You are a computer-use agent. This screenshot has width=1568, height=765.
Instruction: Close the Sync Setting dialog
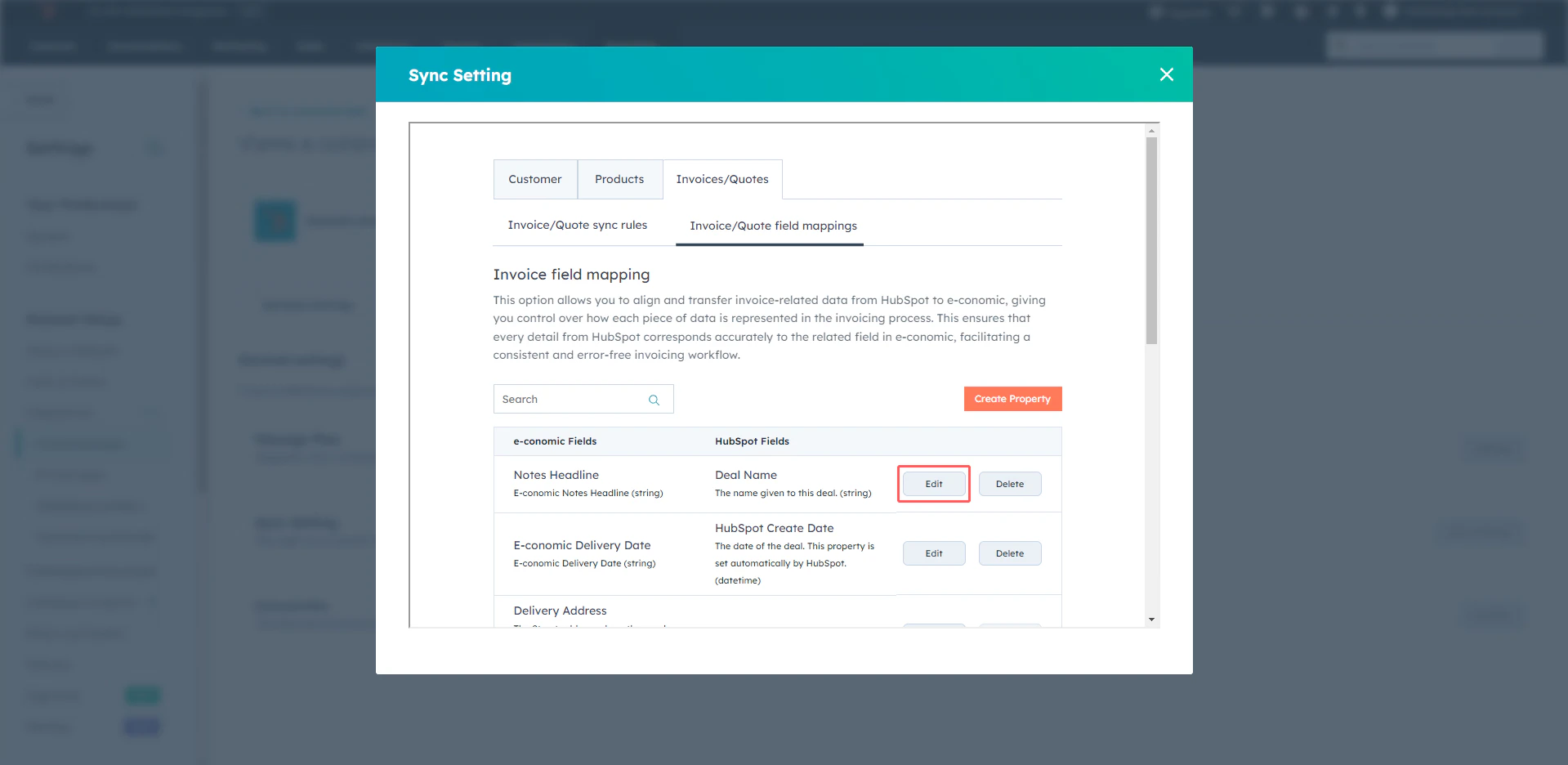1166,74
